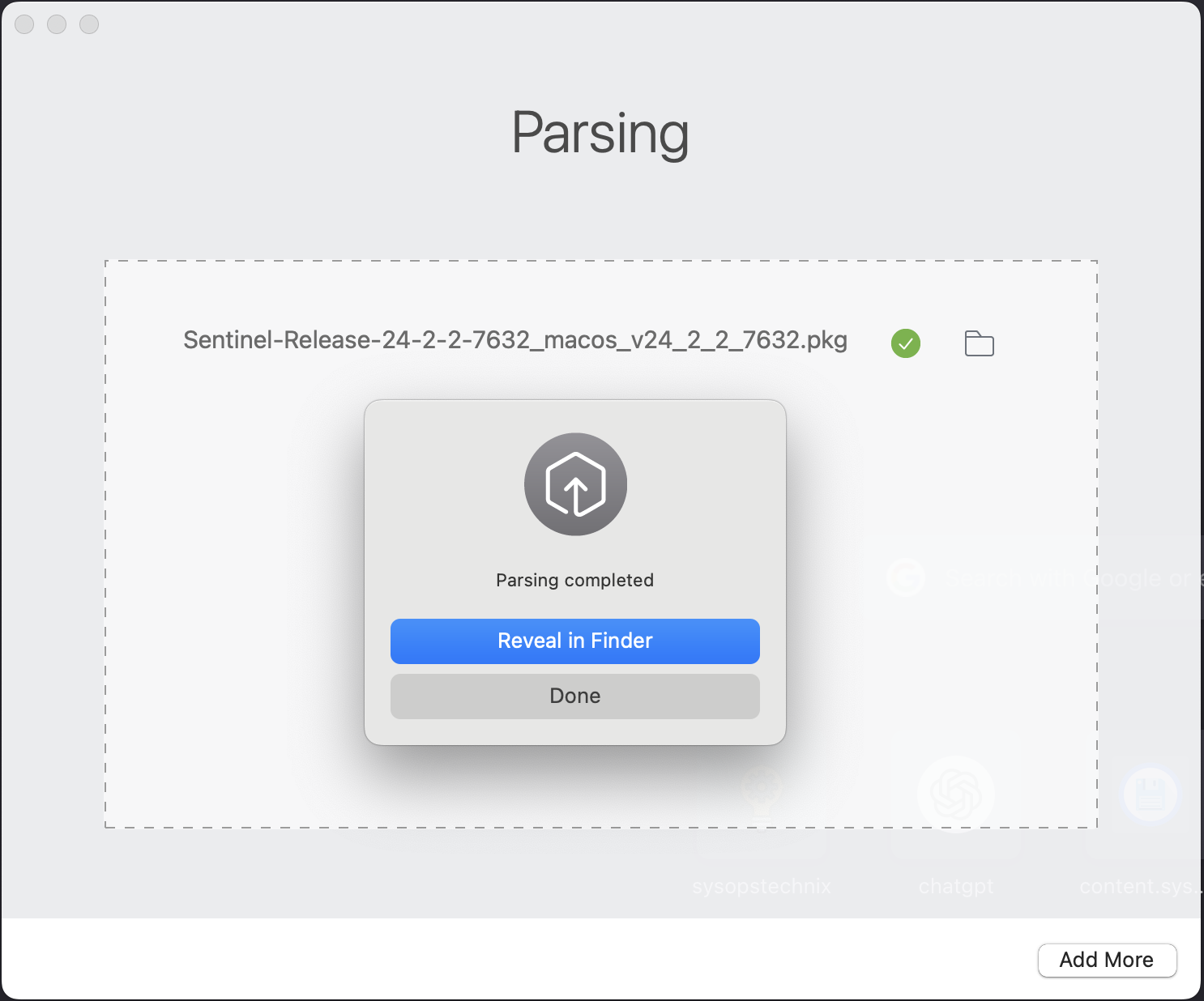Viewport: 1204px width, 1001px height.
Task: Minimize the Parsing window
Action: click(x=57, y=24)
